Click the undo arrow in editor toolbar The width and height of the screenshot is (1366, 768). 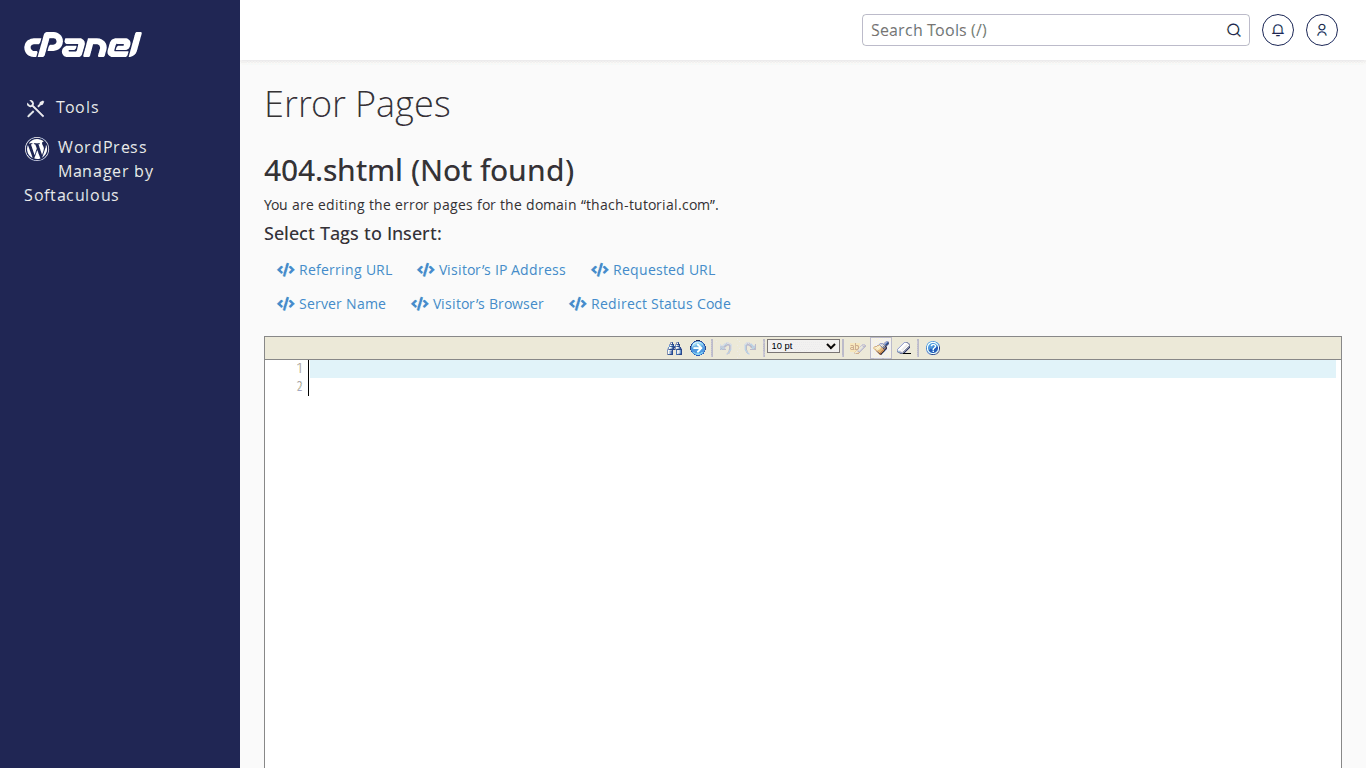point(726,348)
